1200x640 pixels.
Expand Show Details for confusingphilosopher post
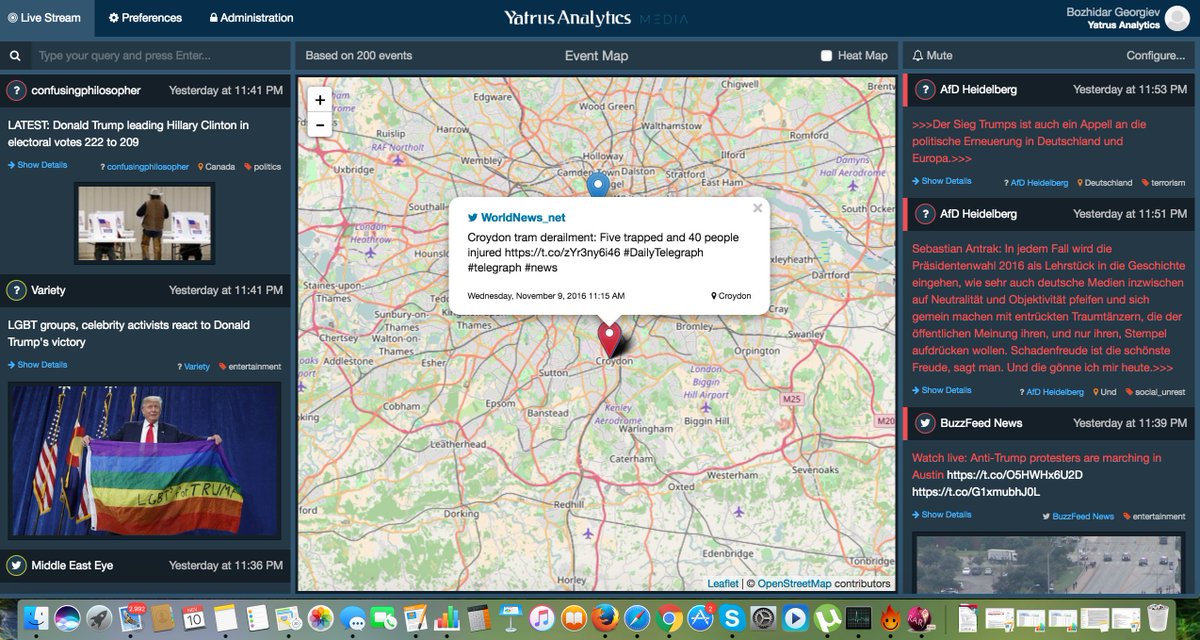(38, 165)
